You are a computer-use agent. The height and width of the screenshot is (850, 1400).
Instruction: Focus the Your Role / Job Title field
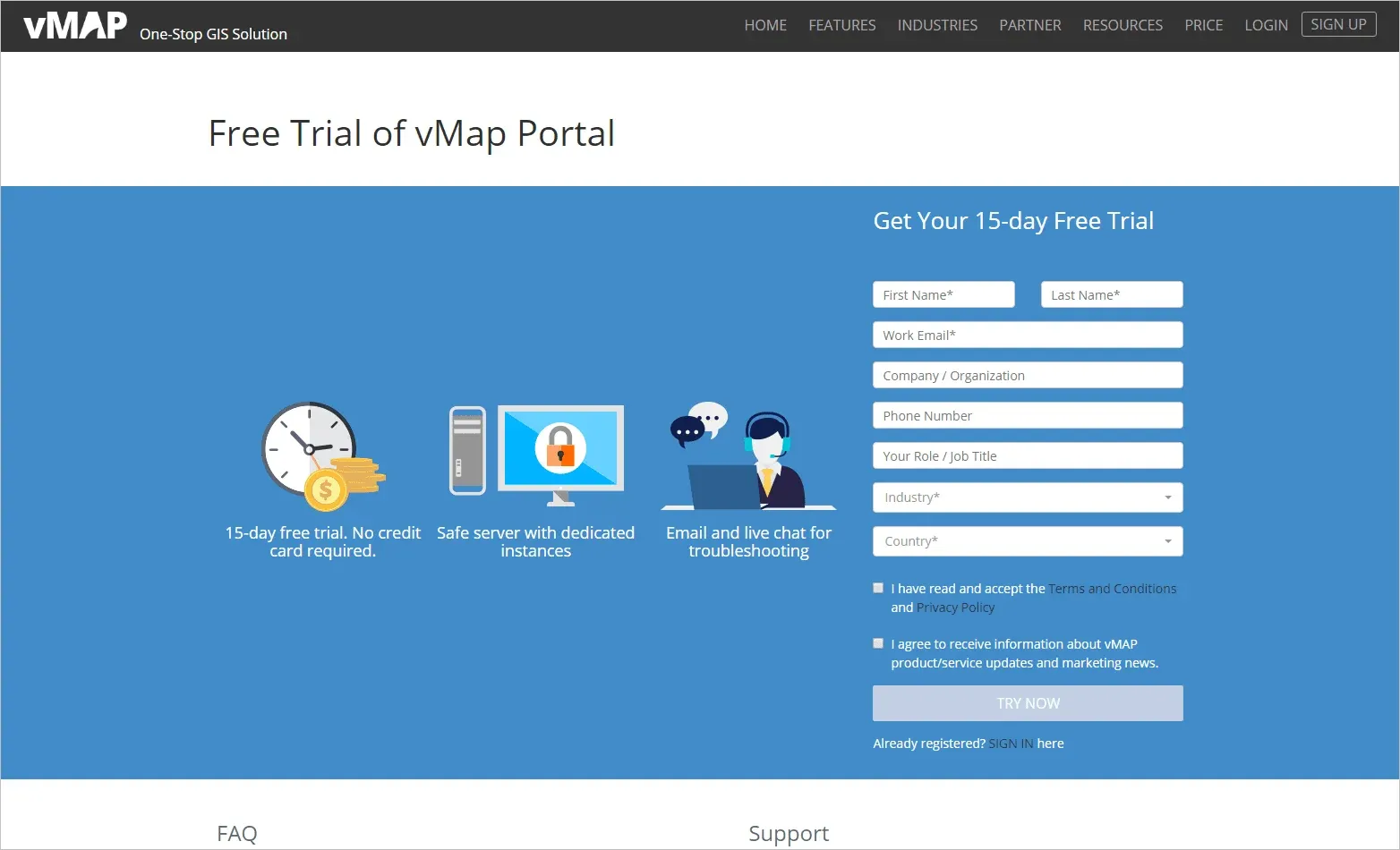coord(1028,455)
